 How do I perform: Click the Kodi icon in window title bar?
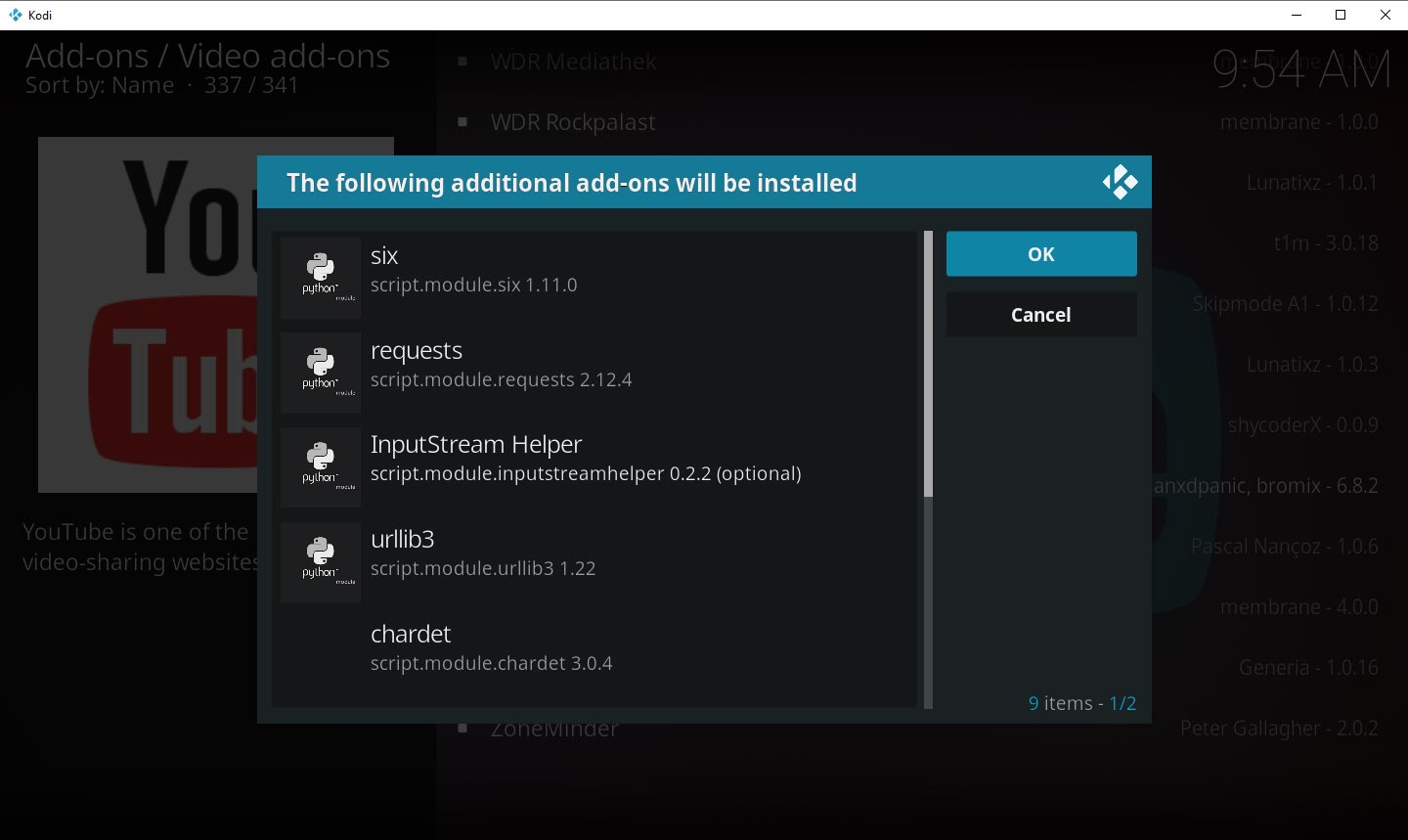[15, 15]
